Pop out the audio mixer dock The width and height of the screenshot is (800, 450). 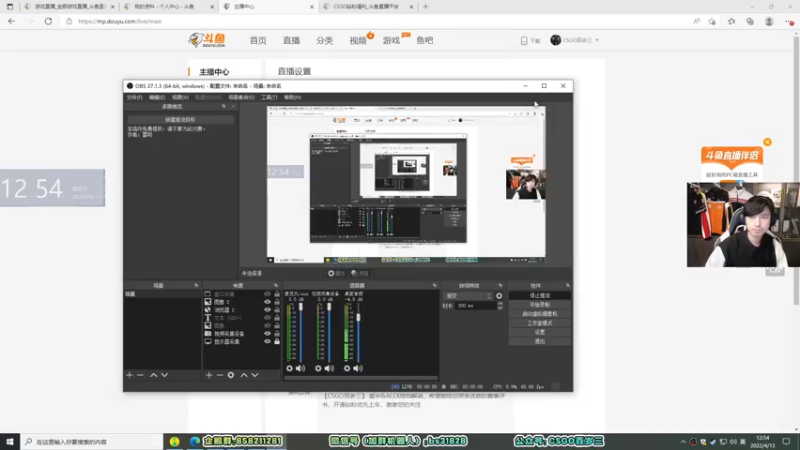point(434,285)
